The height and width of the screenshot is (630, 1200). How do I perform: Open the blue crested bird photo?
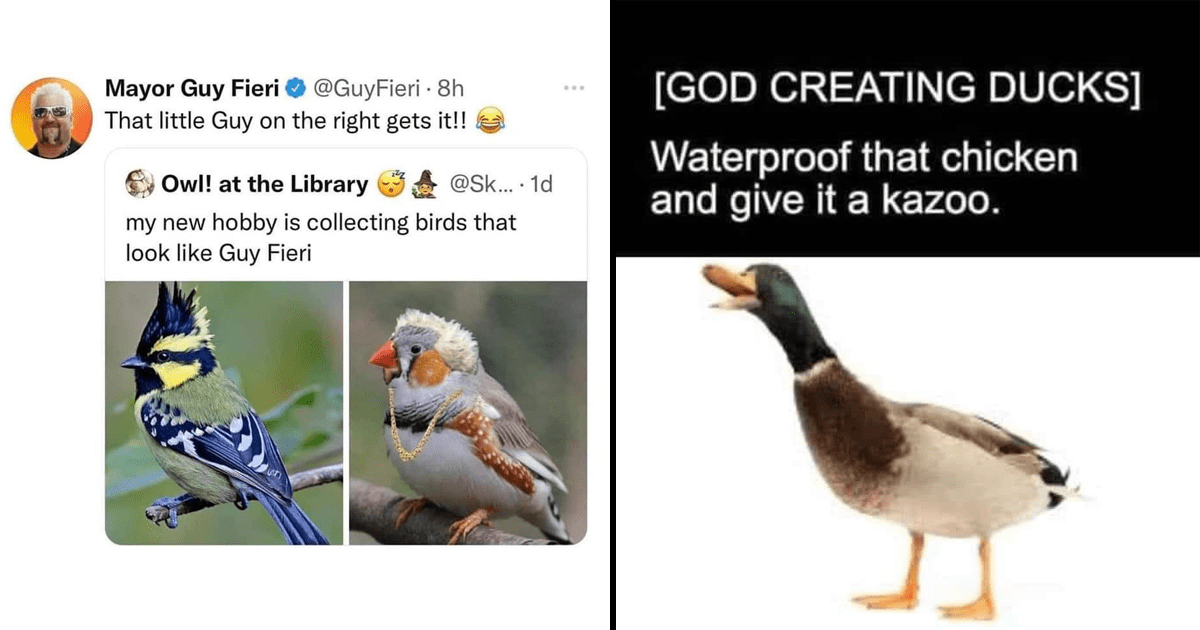(x=224, y=413)
